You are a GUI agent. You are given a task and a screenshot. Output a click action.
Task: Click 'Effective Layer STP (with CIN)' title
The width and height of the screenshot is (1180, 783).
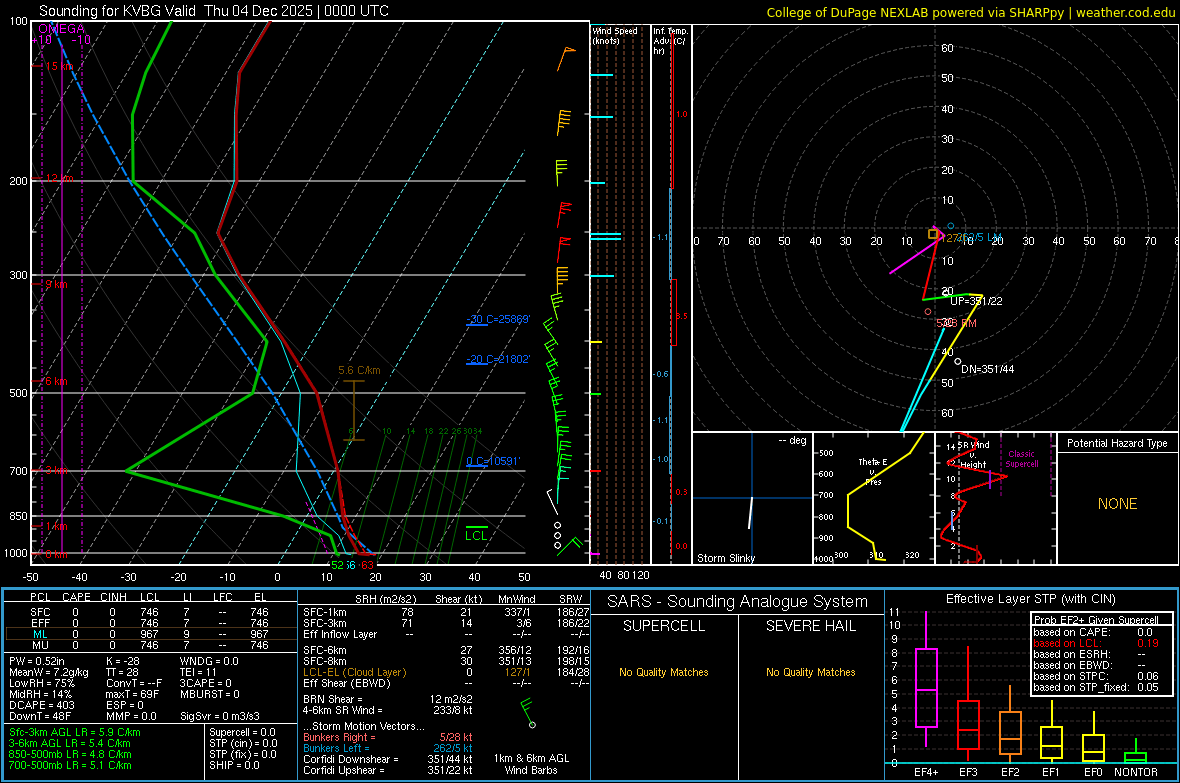pos(1030,599)
